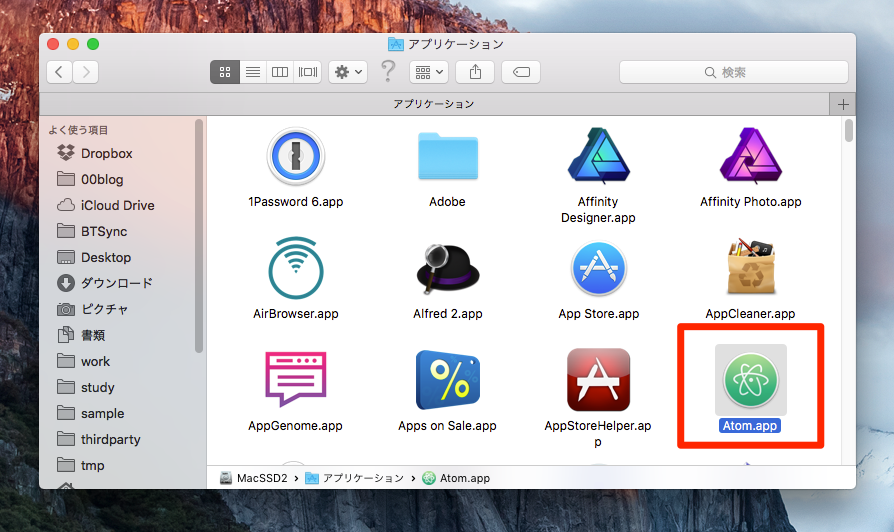Screen dimensions: 894x532
Task: Click the よく使う項目 sidebar heading
Action: pyautogui.click(x=78, y=130)
